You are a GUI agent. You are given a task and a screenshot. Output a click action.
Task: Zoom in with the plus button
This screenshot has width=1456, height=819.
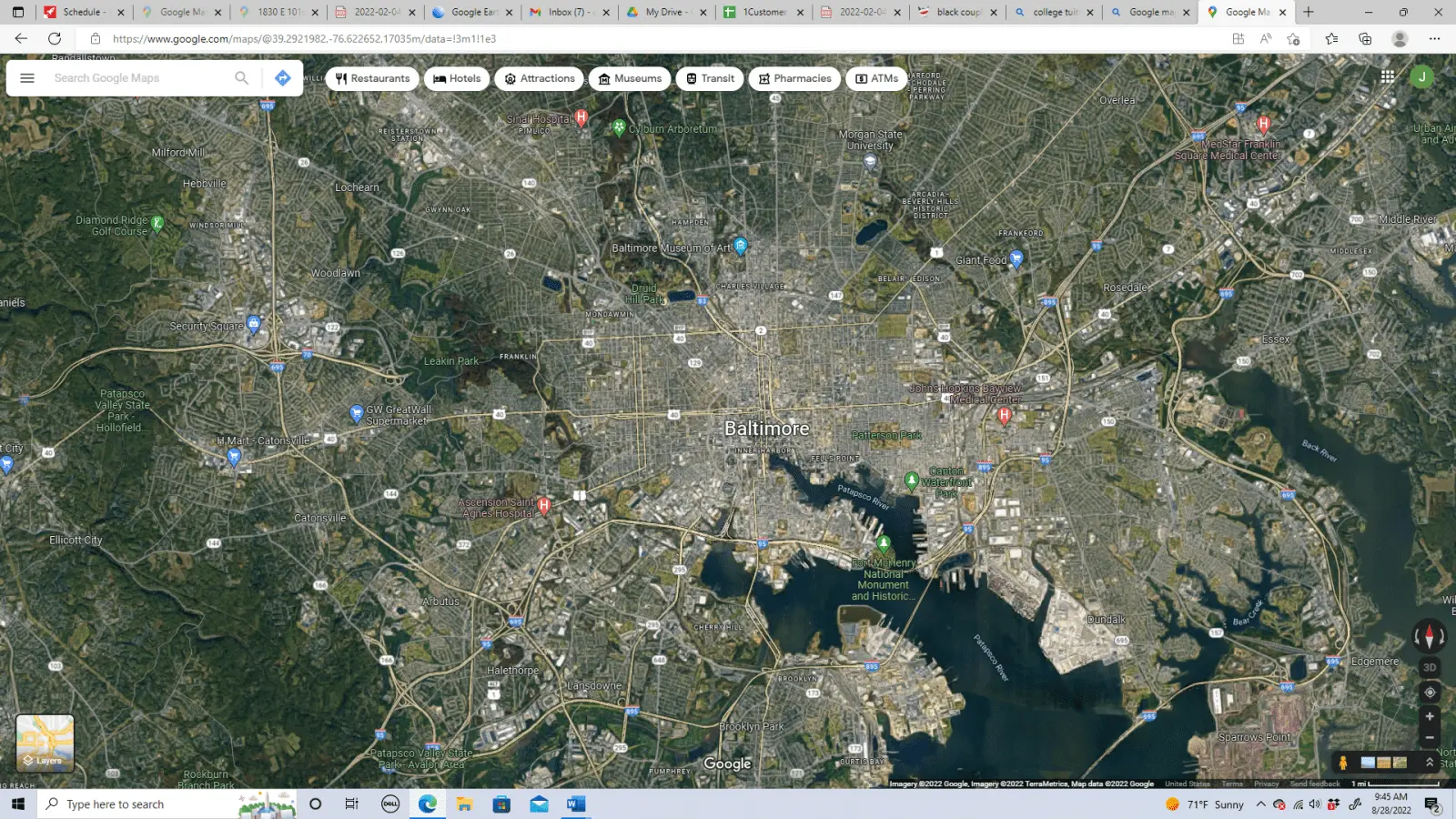pyautogui.click(x=1430, y=717)
